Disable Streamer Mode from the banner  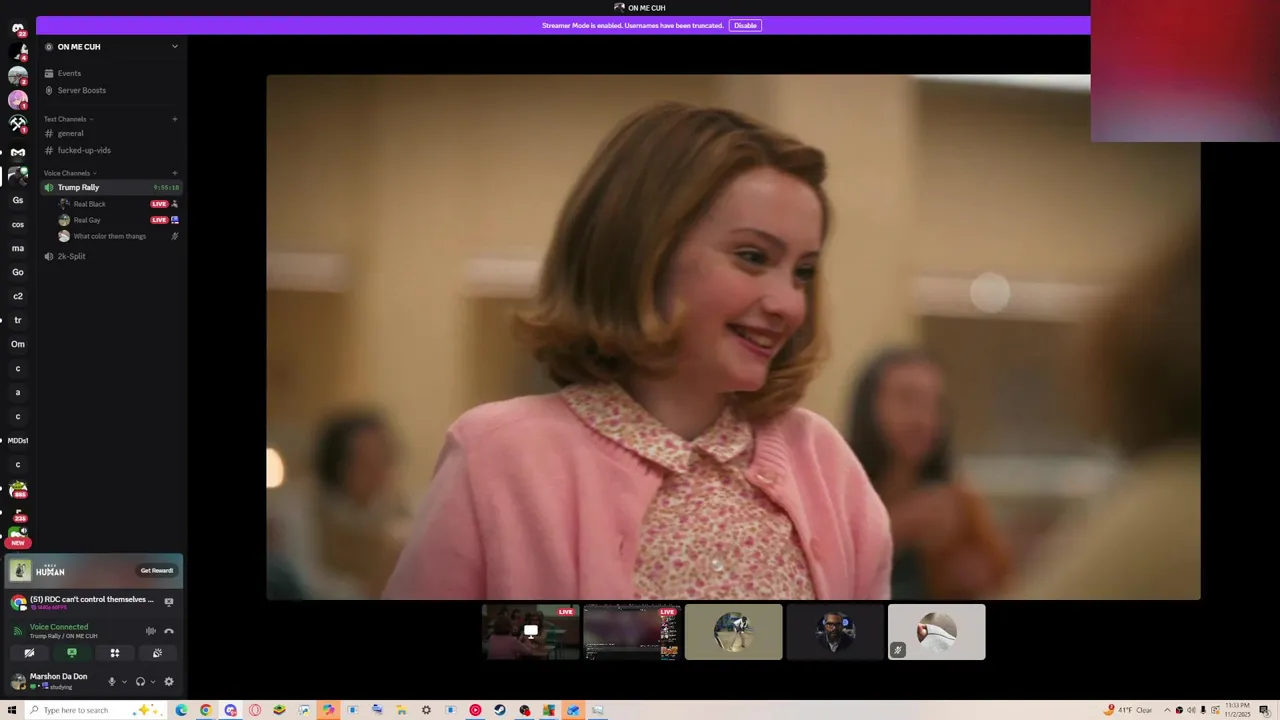point(745,25)
